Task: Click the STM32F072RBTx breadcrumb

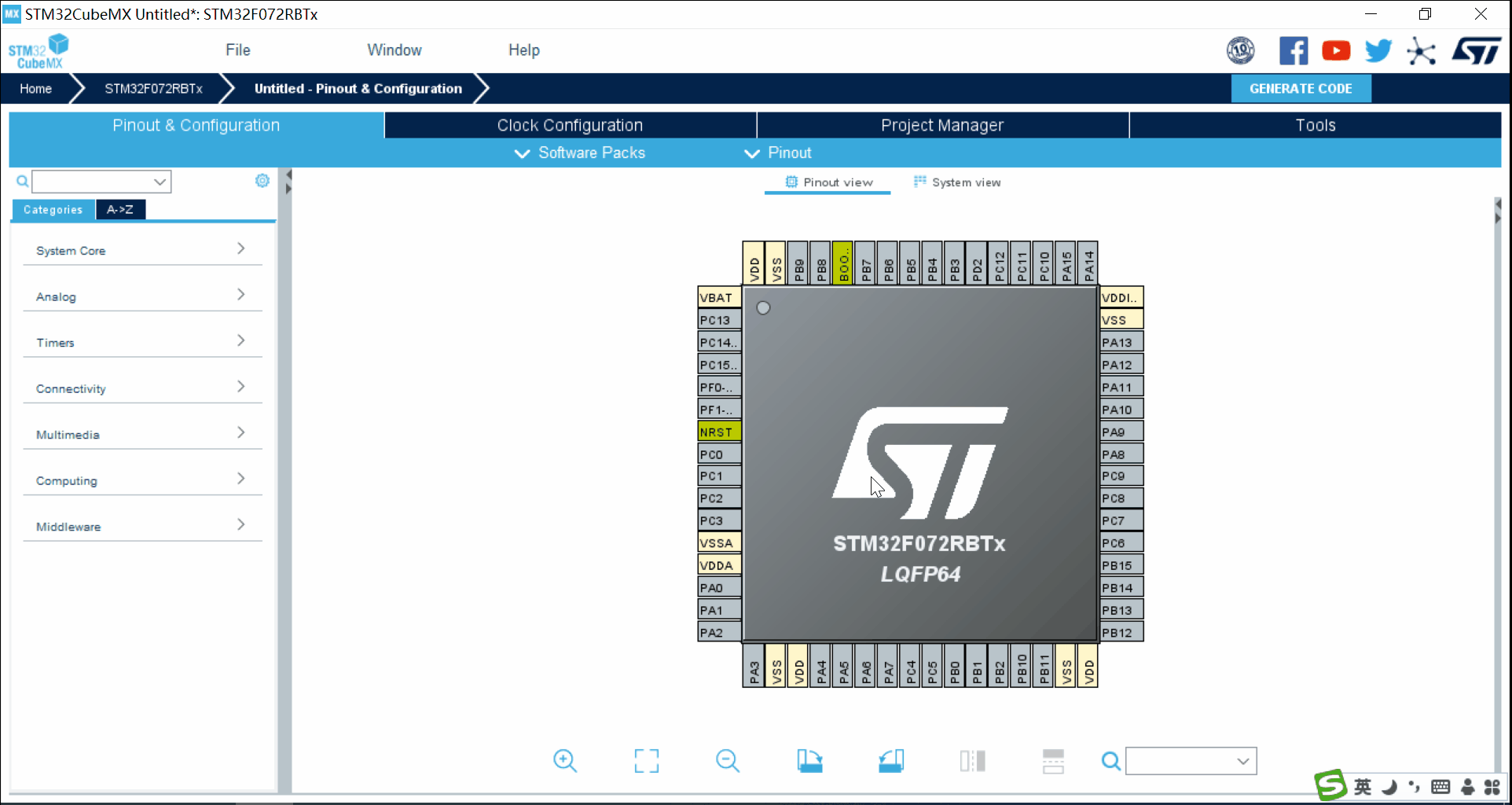Action: pos(153,89)
